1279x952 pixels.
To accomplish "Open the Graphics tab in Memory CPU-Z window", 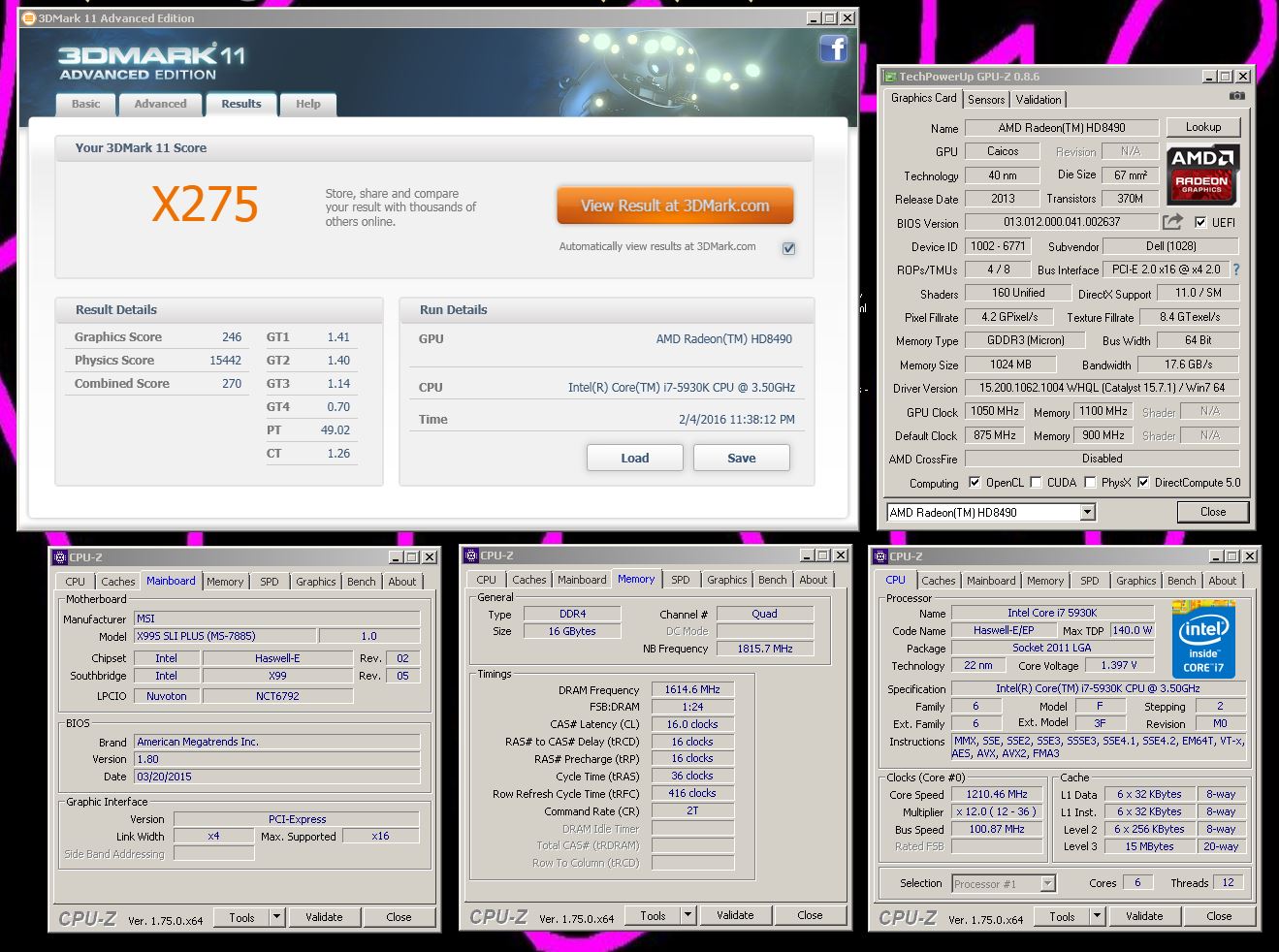I will 727,580.
